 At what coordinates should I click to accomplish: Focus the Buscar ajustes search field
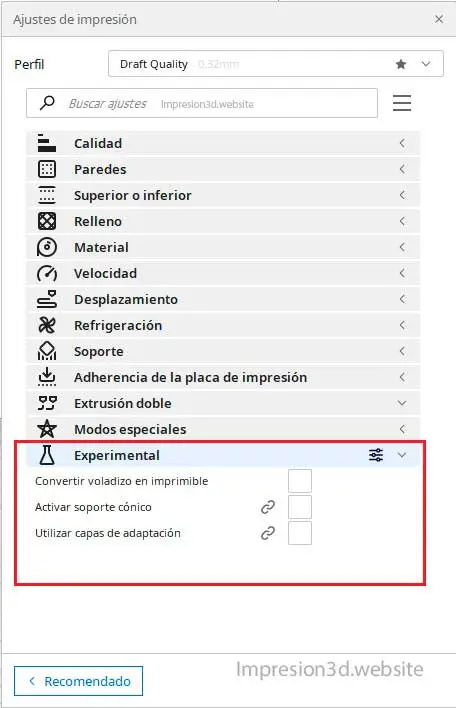[202, 103]
